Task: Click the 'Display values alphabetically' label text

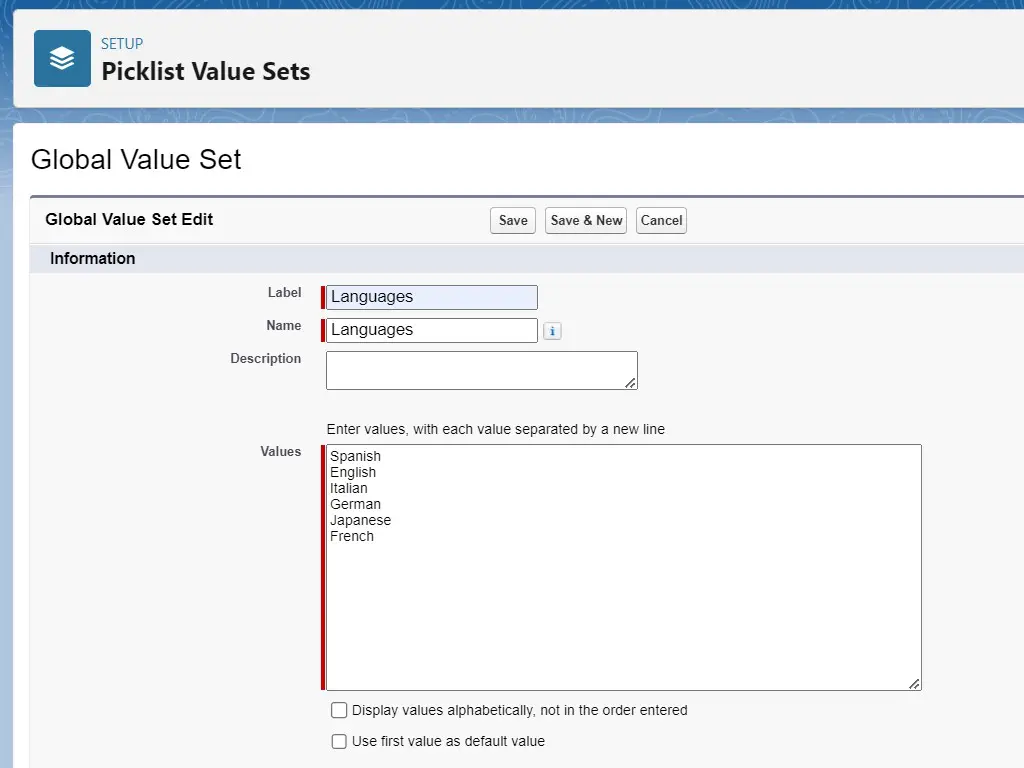Action: (x=519, y=710)
